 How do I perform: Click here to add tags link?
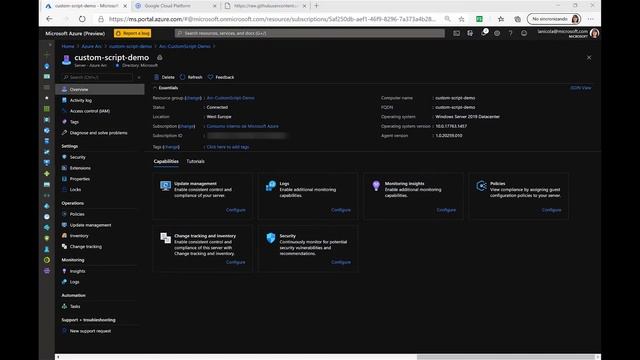tap(228, 147)
